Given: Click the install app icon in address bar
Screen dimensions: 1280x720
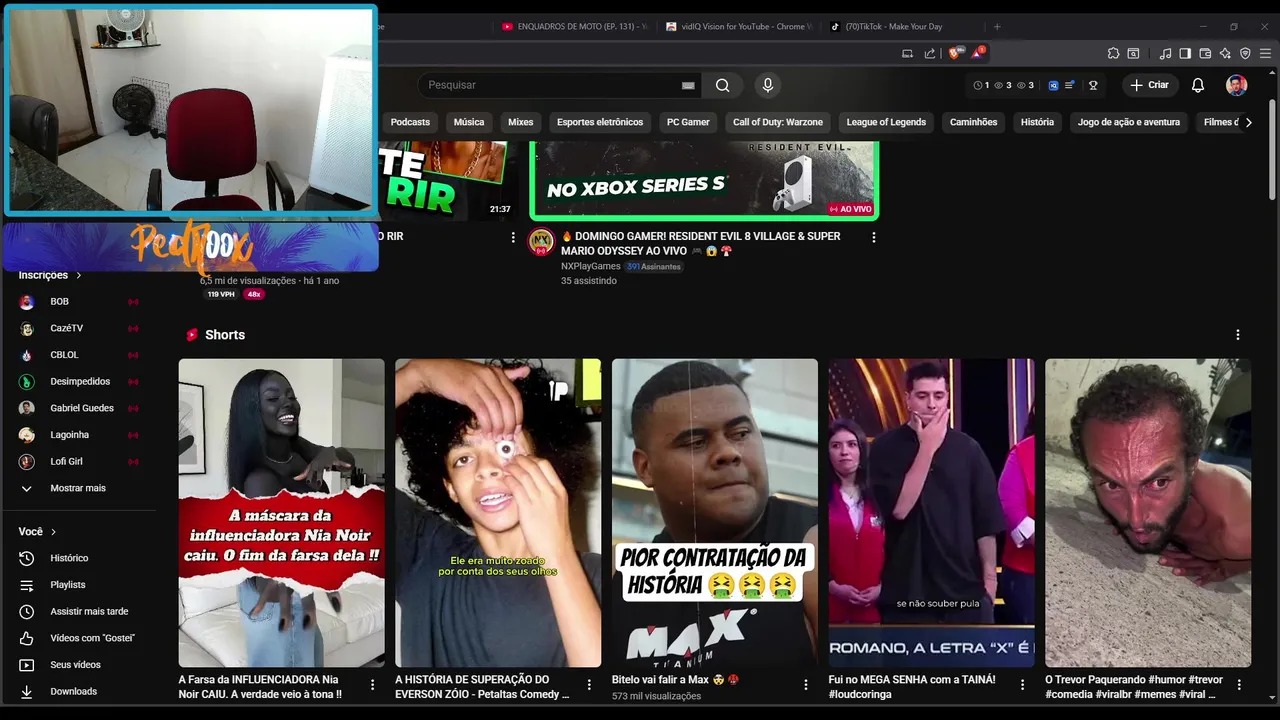Looking at the screenshot, I should click(907, 53).
